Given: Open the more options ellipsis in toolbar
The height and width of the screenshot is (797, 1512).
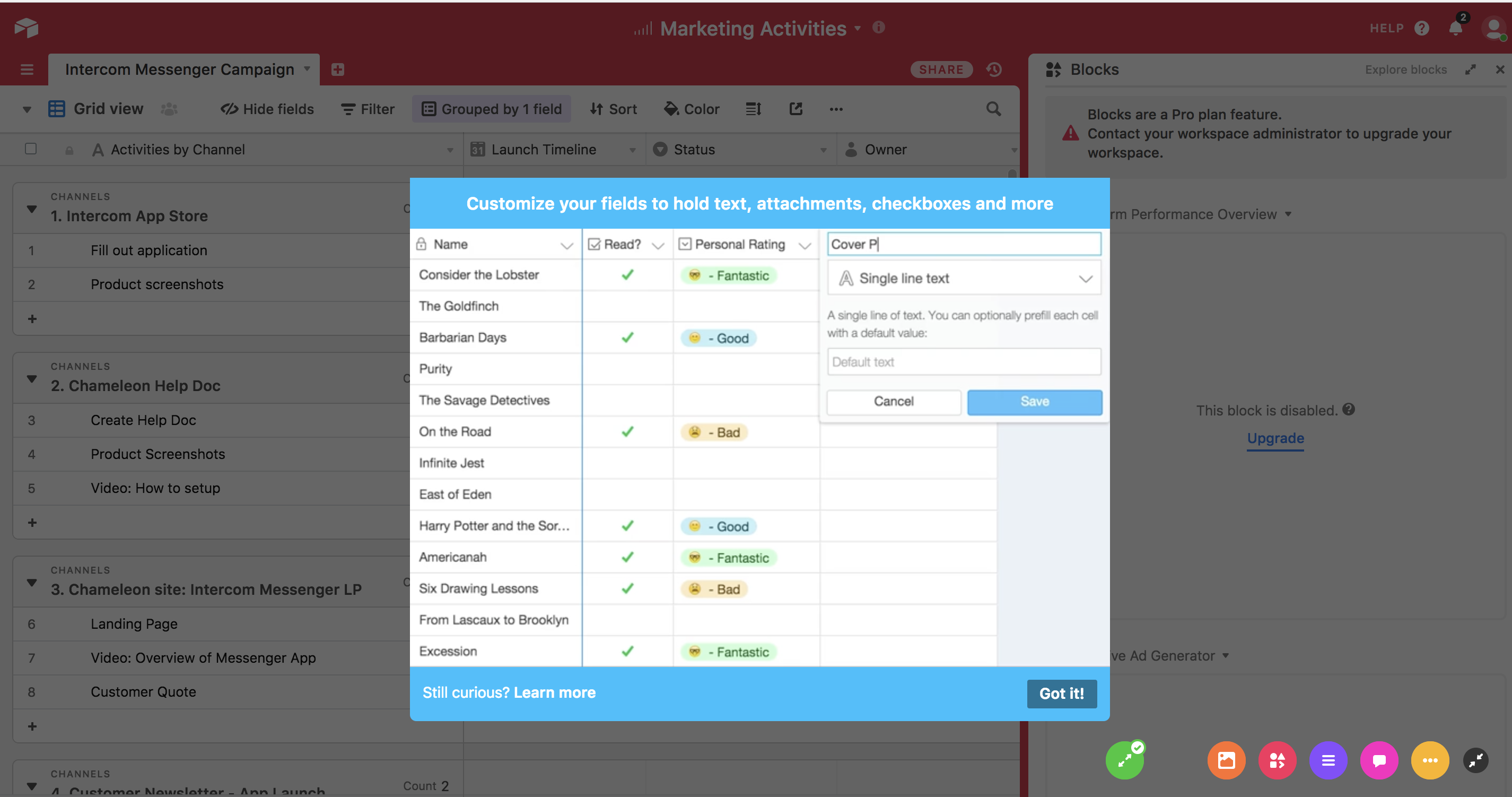Looking at the screenshot, I should click(836, 109).
